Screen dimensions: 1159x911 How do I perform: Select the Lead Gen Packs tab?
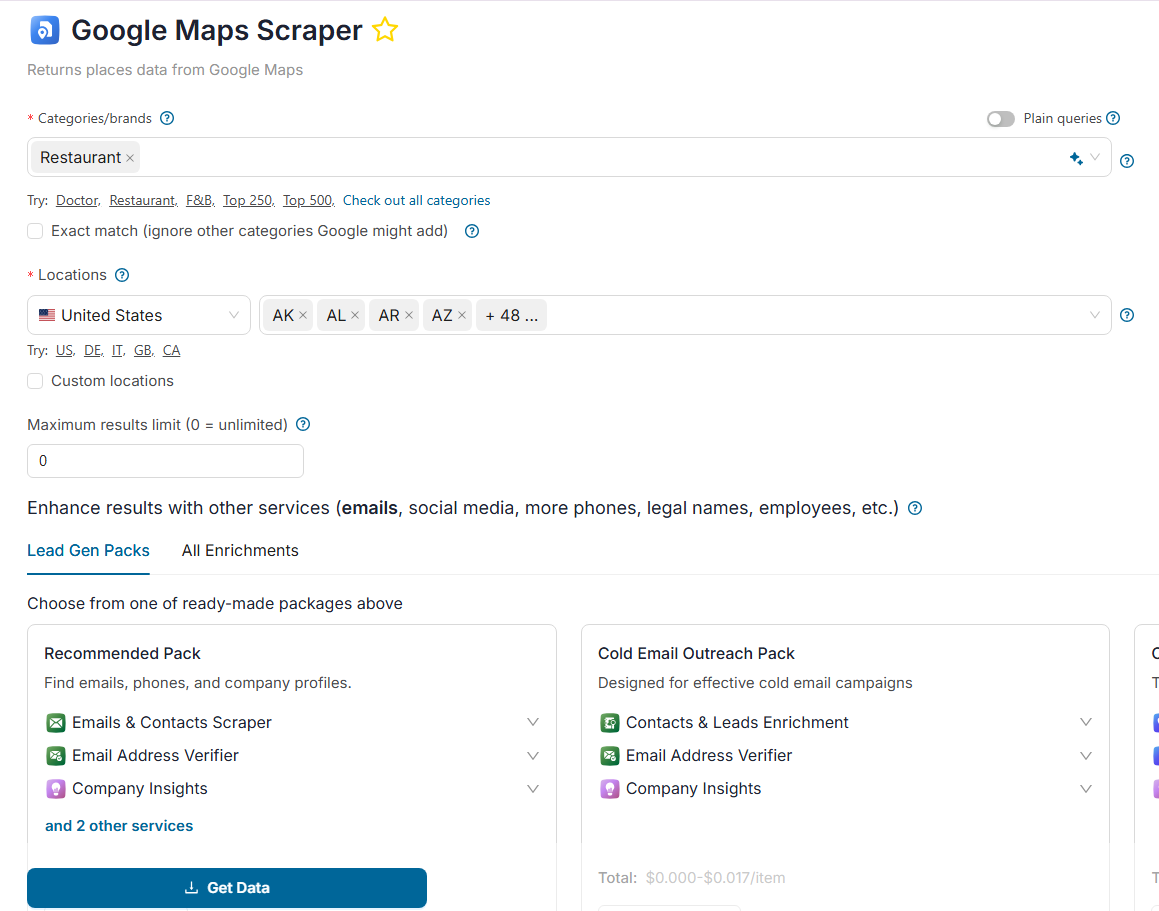click(88, 551)
